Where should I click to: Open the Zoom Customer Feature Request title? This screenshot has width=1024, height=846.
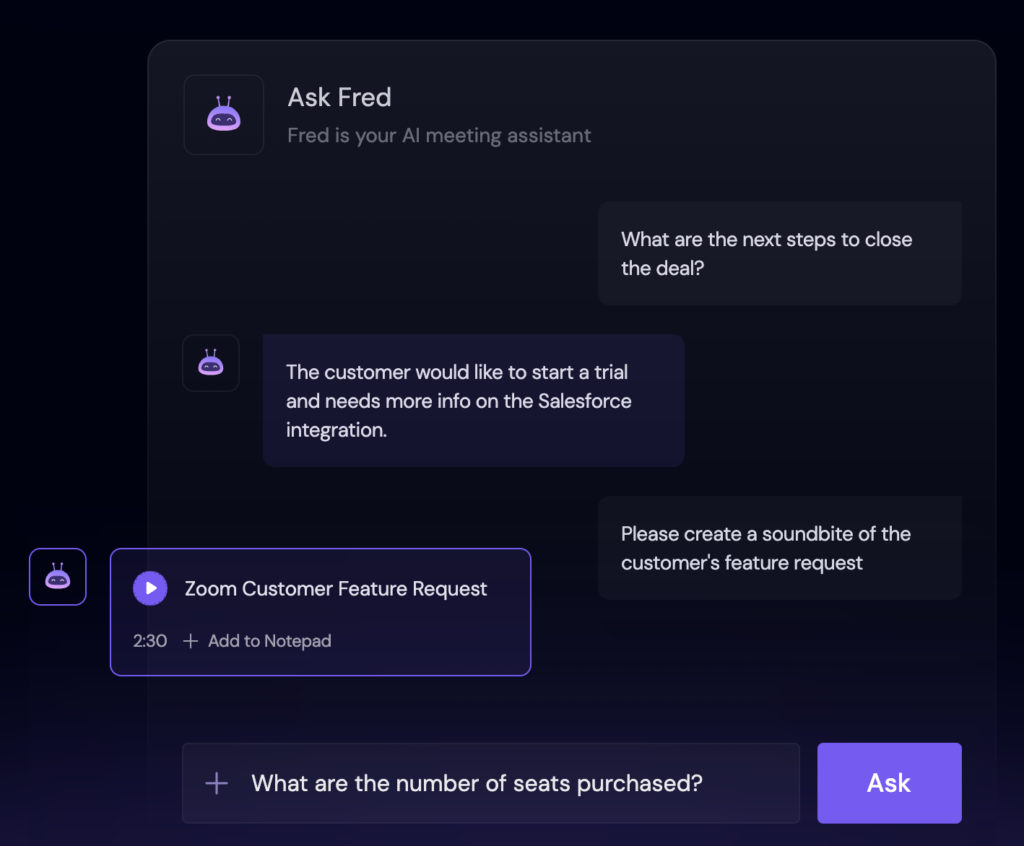pyautogui.click(x=336, y=589)
